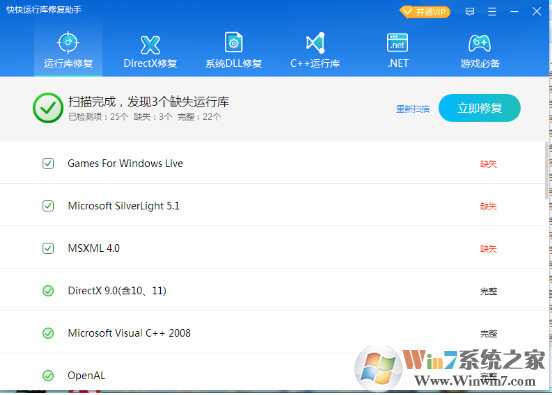Select the DirectX 9.0(含10、11) label
Image resolution: width=552 pixels, height=395 pixels.
(117, 291)
